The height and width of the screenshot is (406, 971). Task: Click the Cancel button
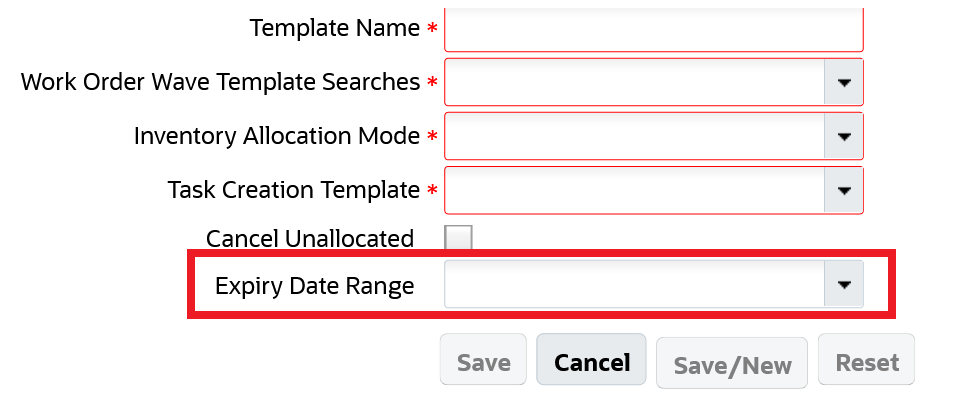tap(592, 362)
